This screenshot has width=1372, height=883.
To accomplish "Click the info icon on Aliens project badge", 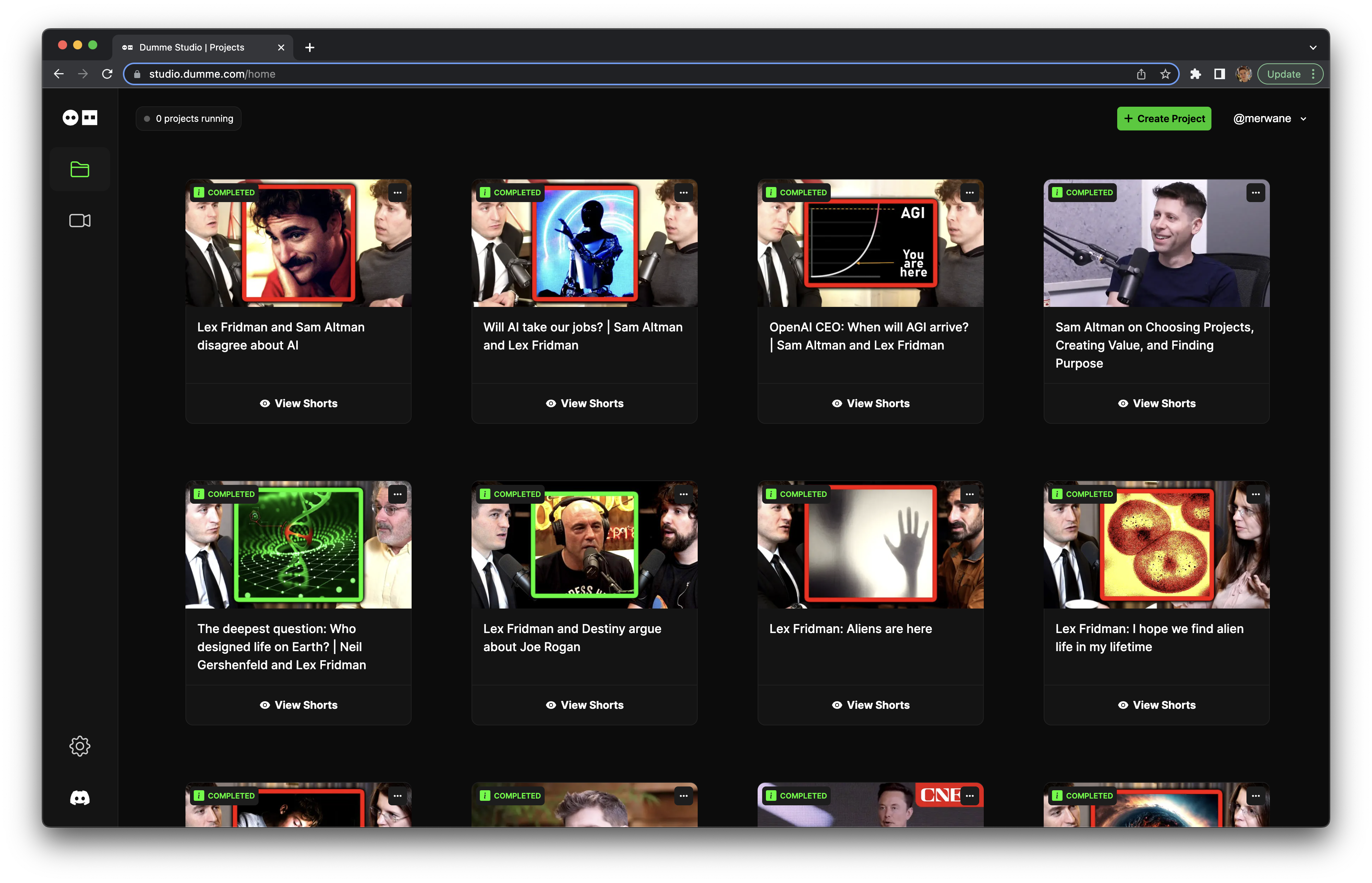I will tap(771, 494).
